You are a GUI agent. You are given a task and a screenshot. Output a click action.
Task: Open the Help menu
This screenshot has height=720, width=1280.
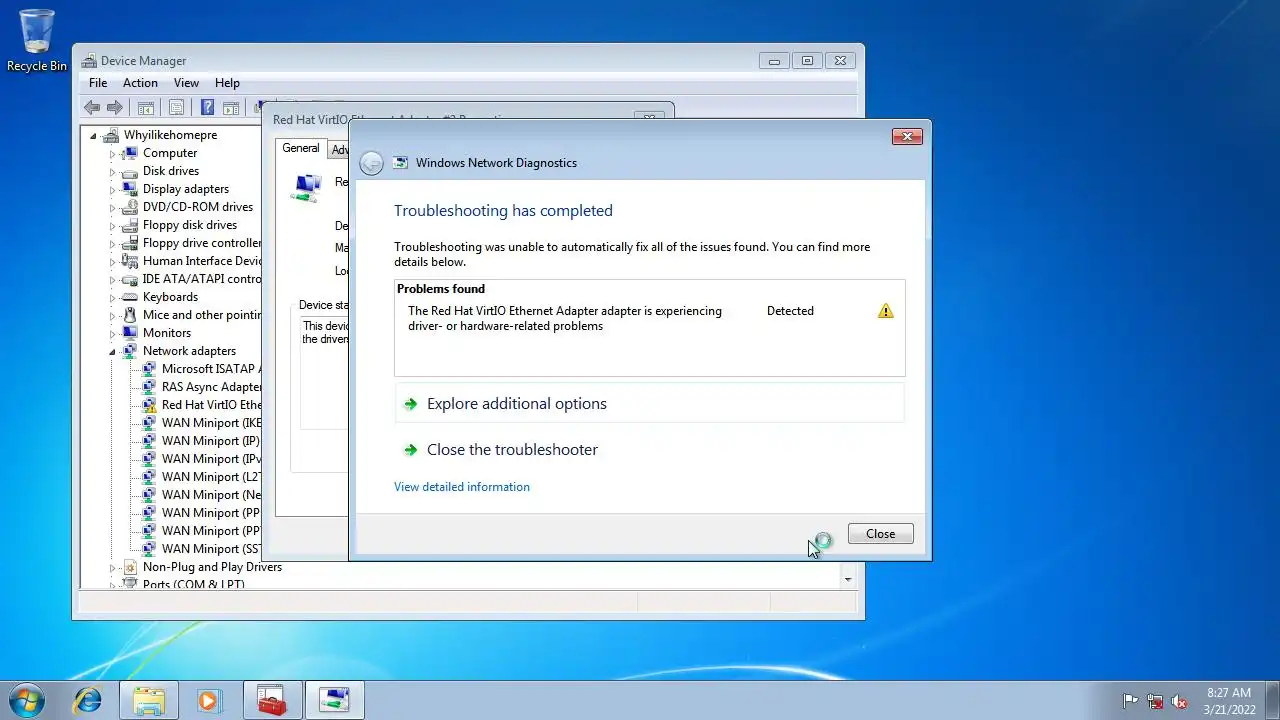coord(227,83)
